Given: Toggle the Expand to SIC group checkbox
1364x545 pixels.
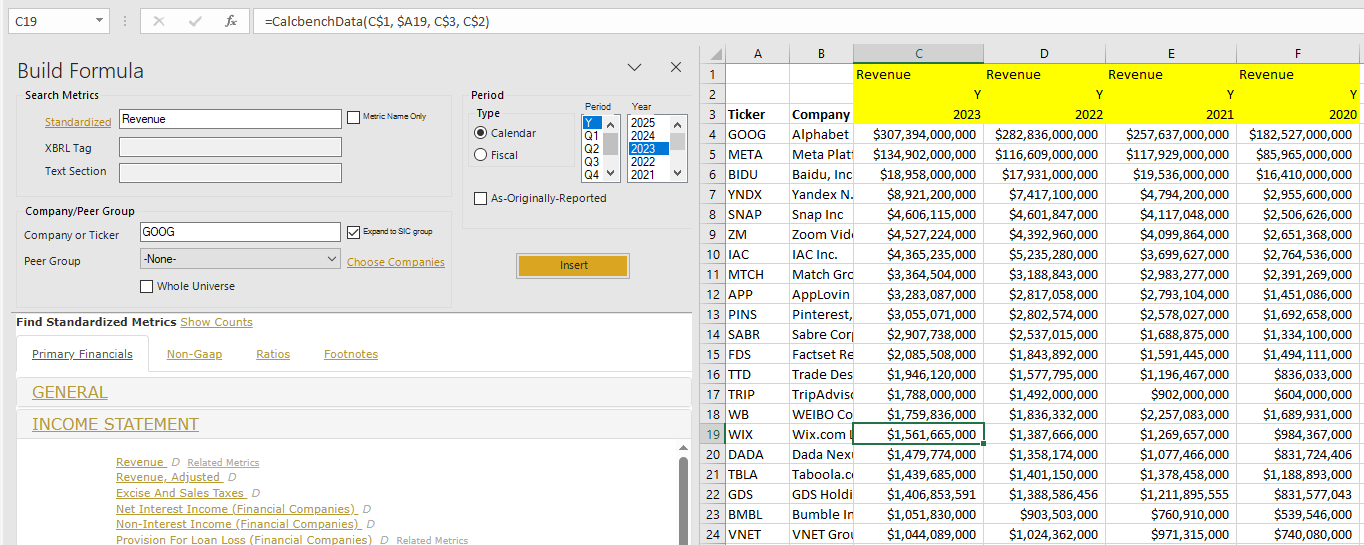Looking at the screenshot, I should (x=353, y=232).
